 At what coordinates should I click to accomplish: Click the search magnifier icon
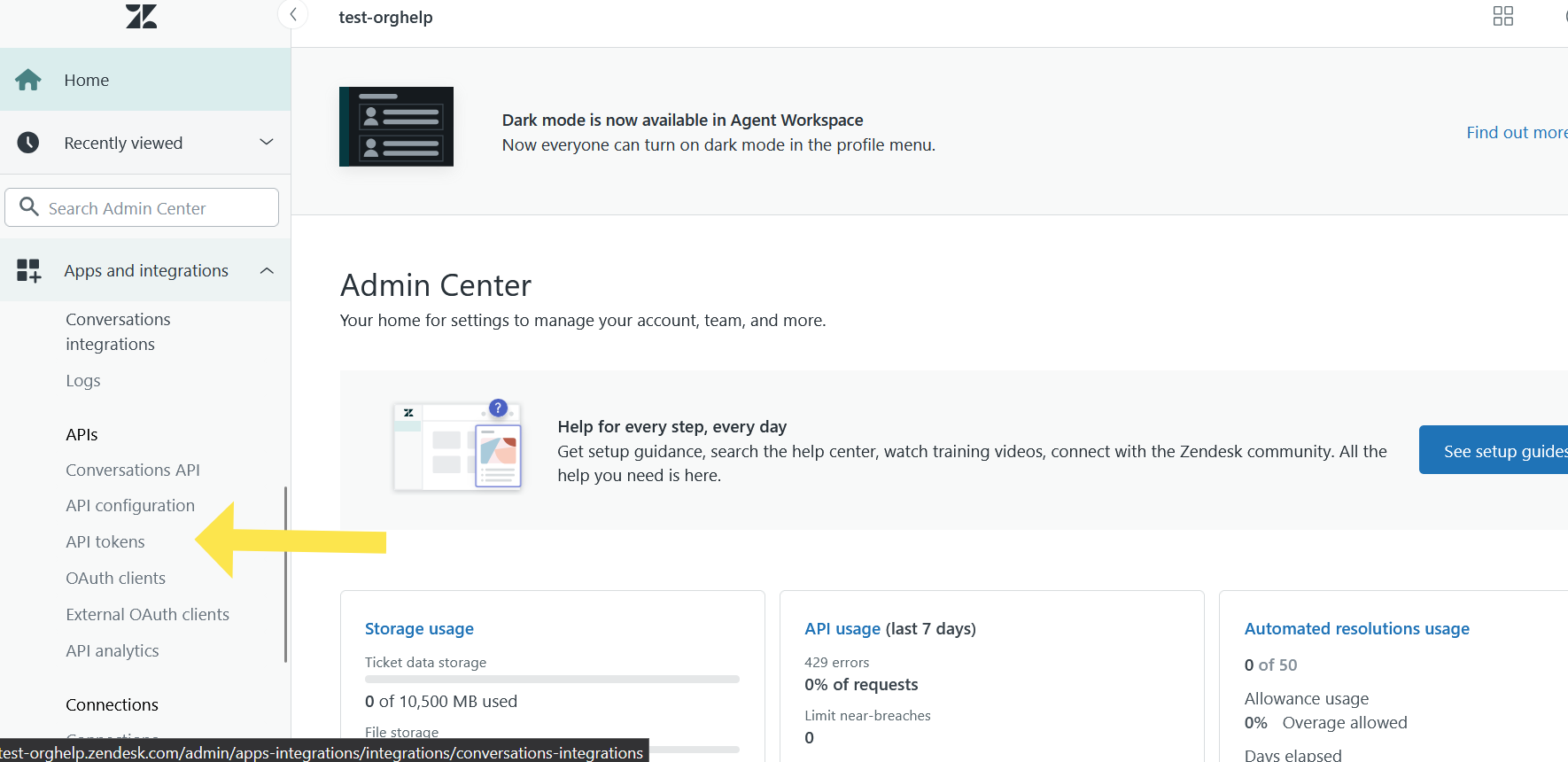pos(29,206)
